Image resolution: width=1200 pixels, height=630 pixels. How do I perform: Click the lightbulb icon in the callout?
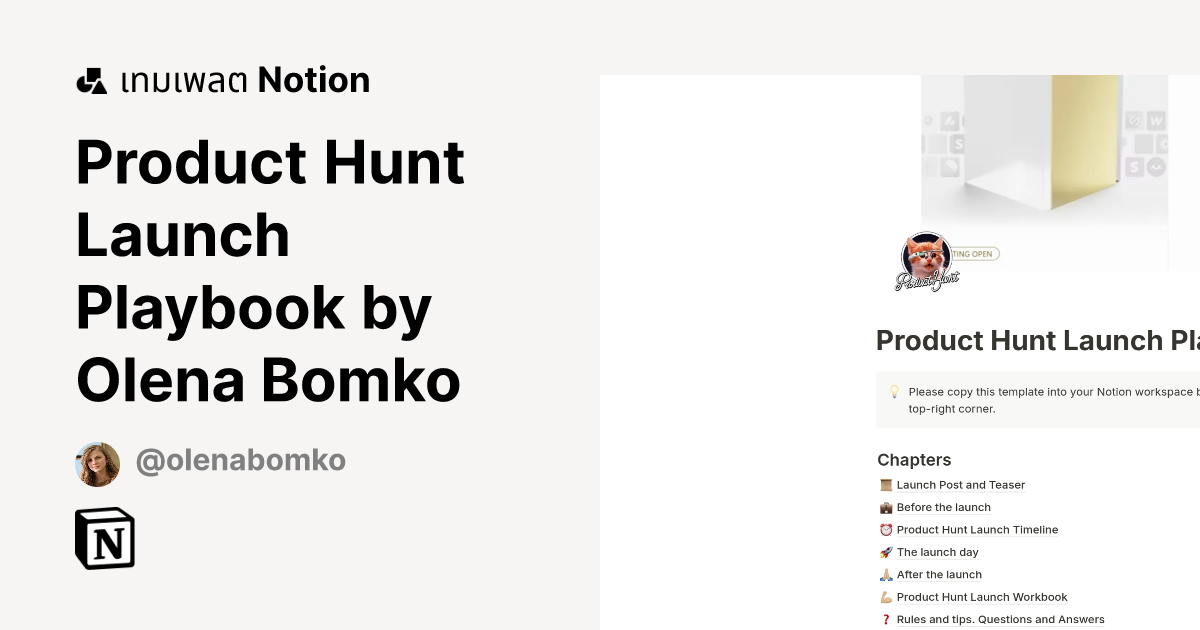[x=894, y=392]
